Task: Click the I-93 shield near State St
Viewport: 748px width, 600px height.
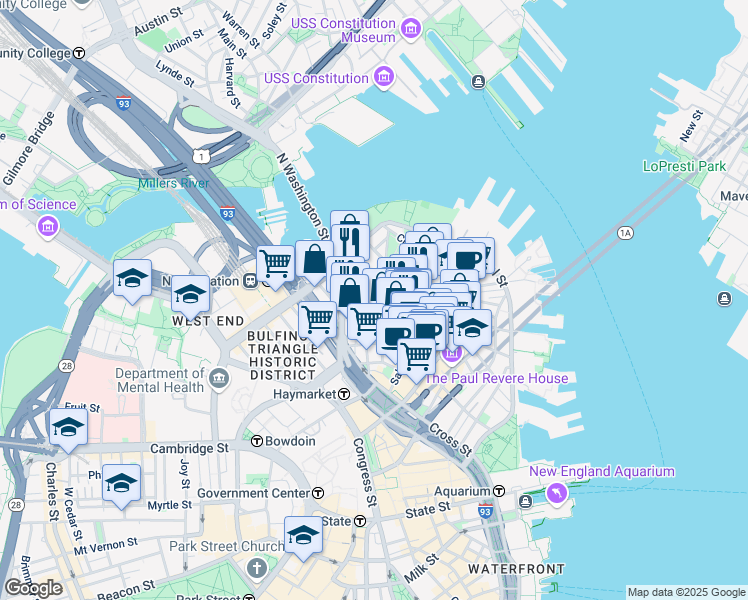Action: (x=485, y=511)
